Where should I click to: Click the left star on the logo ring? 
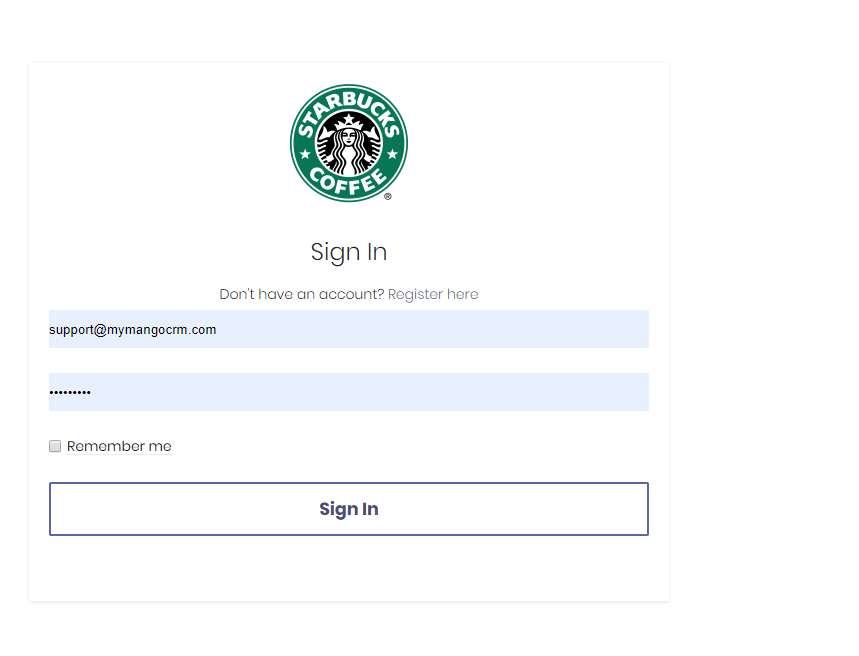tap(306, 154)
